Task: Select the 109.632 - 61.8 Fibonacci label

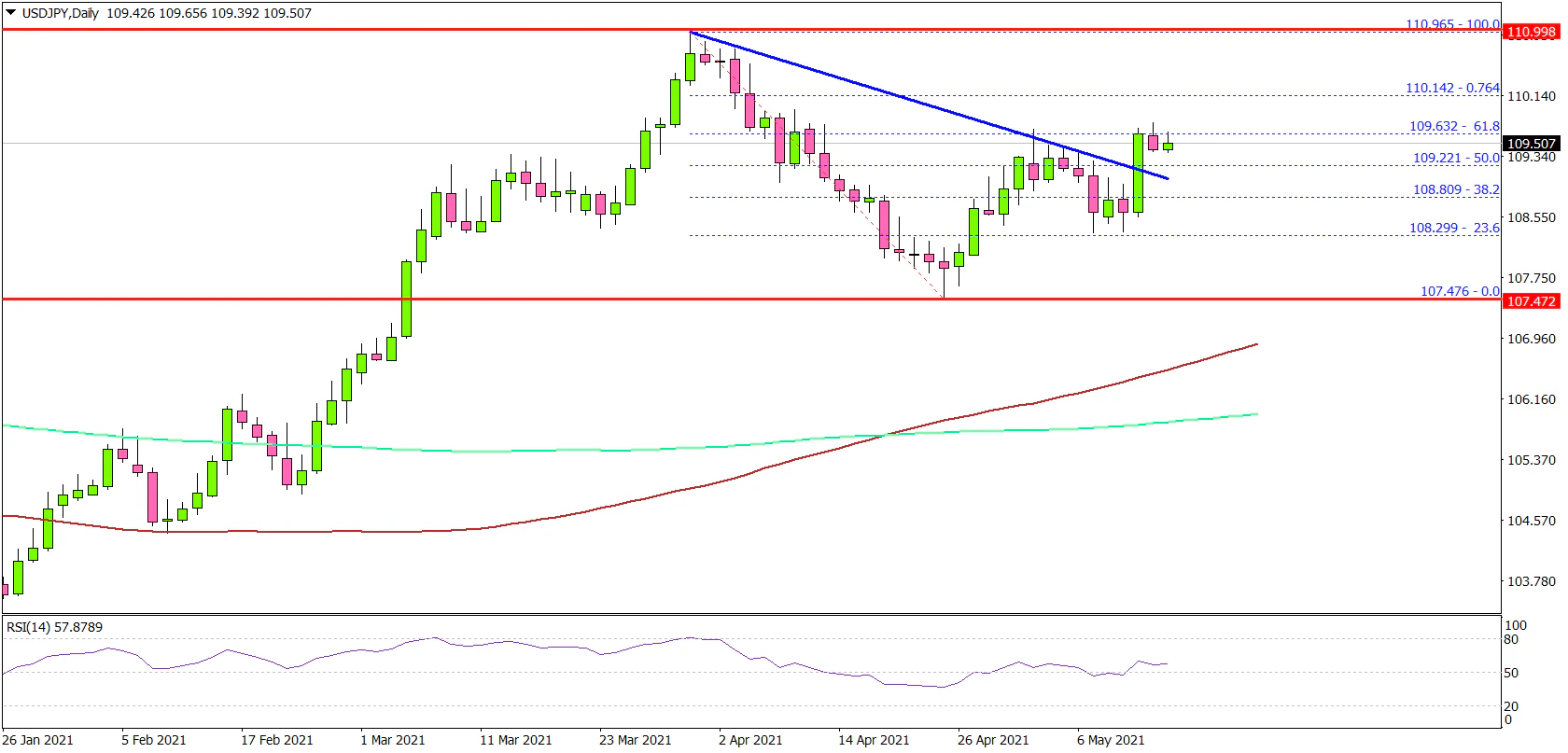Action: tap(1453, 126)
